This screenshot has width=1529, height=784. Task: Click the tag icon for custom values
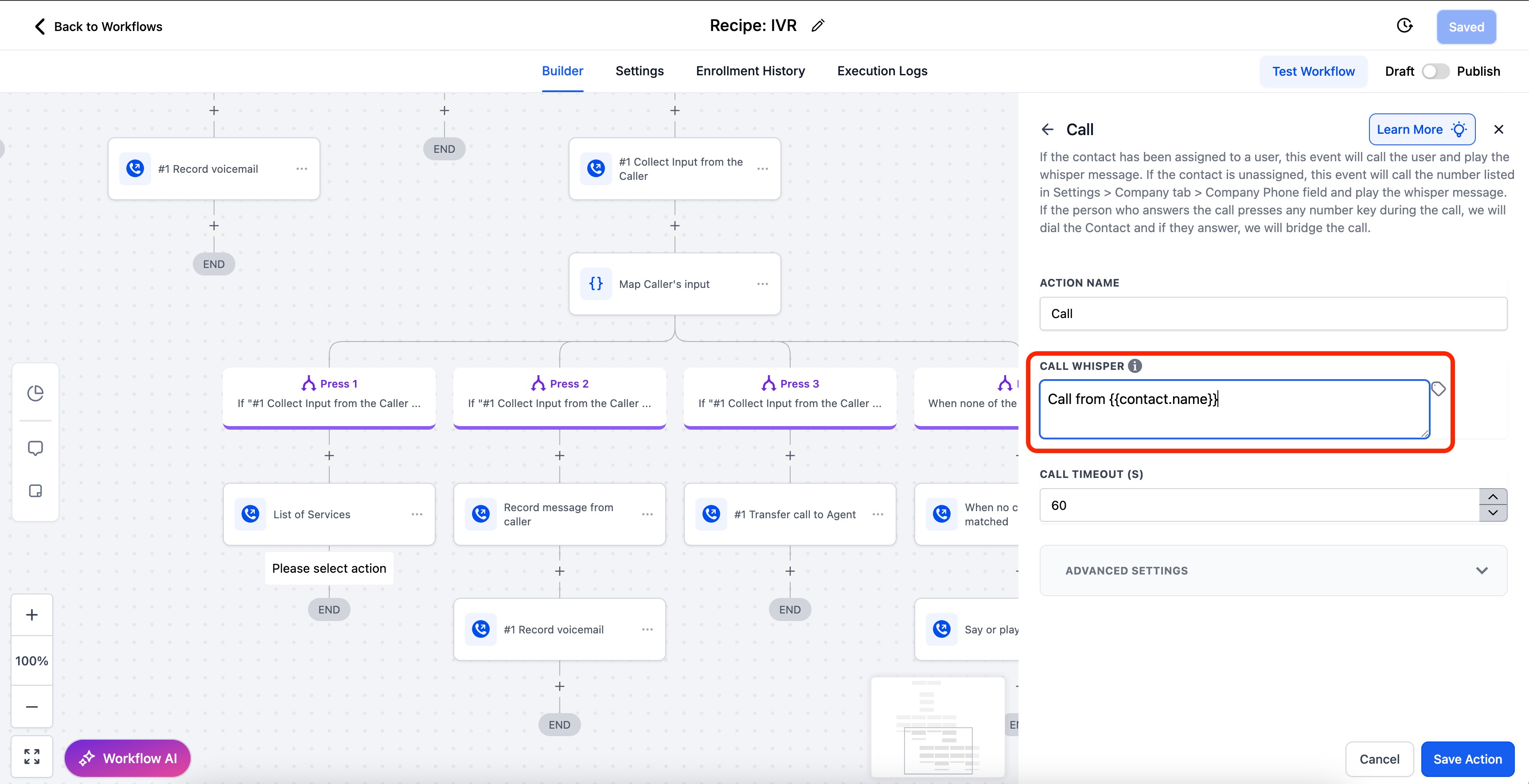click(x=1438, y=389)
